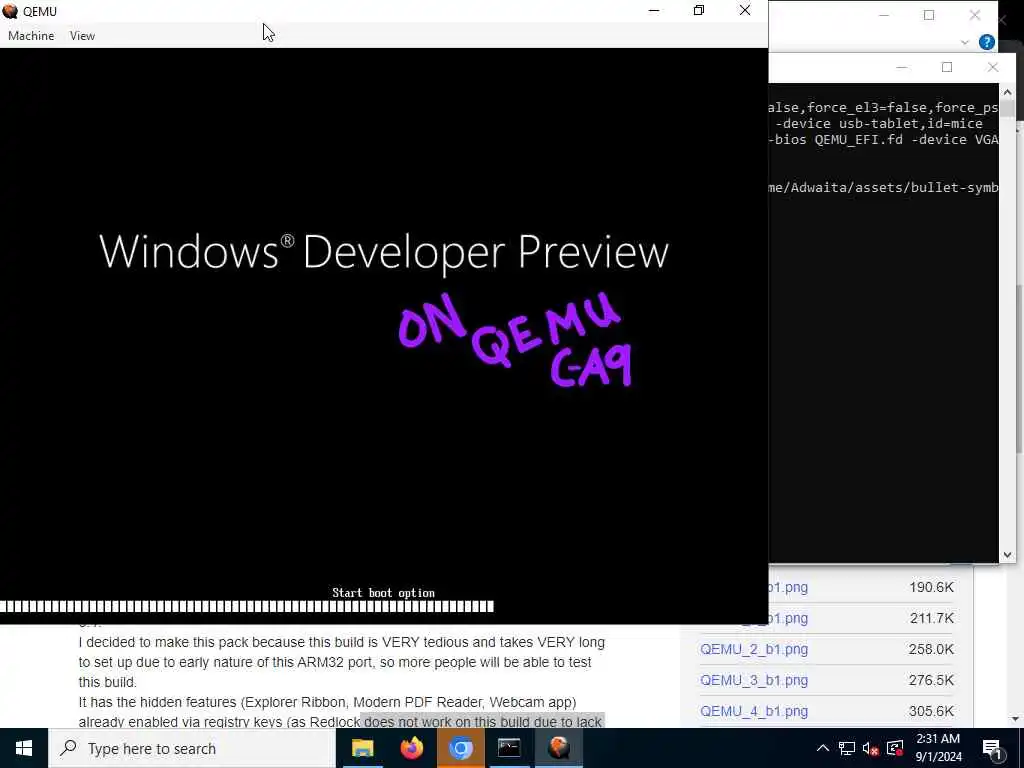Maximize the console window behind QEMU
Image resolution: width=1024 pixels, height=768 pixels.
pos(947,67)
